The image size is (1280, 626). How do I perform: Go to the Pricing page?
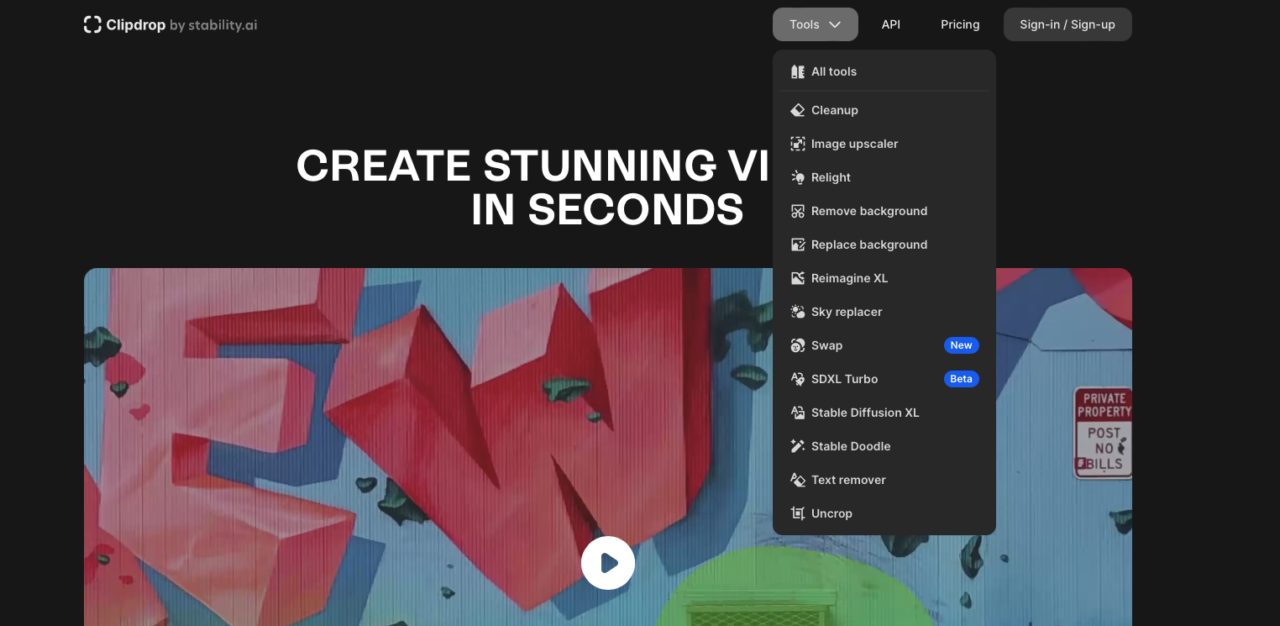tap(960, 25)
